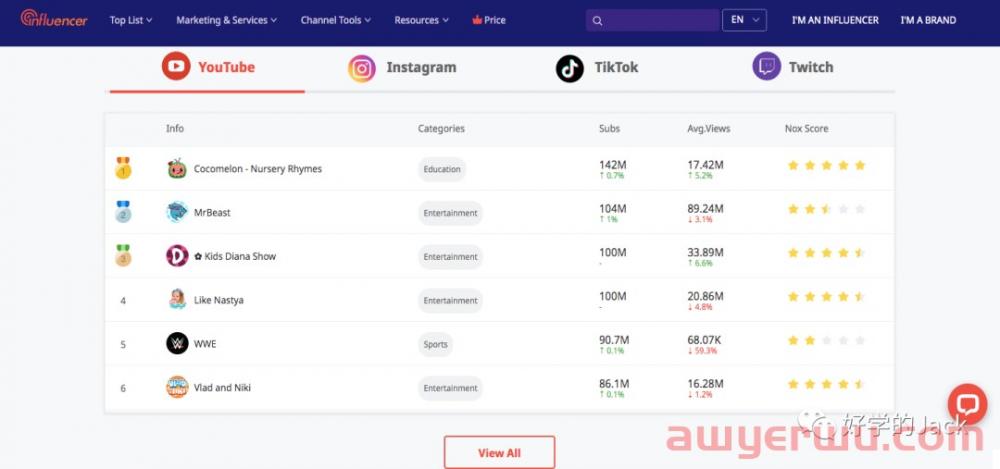Click WWE's two-star Nox Score
Viewport: 1000px width, 469px height.
(826, 341)
